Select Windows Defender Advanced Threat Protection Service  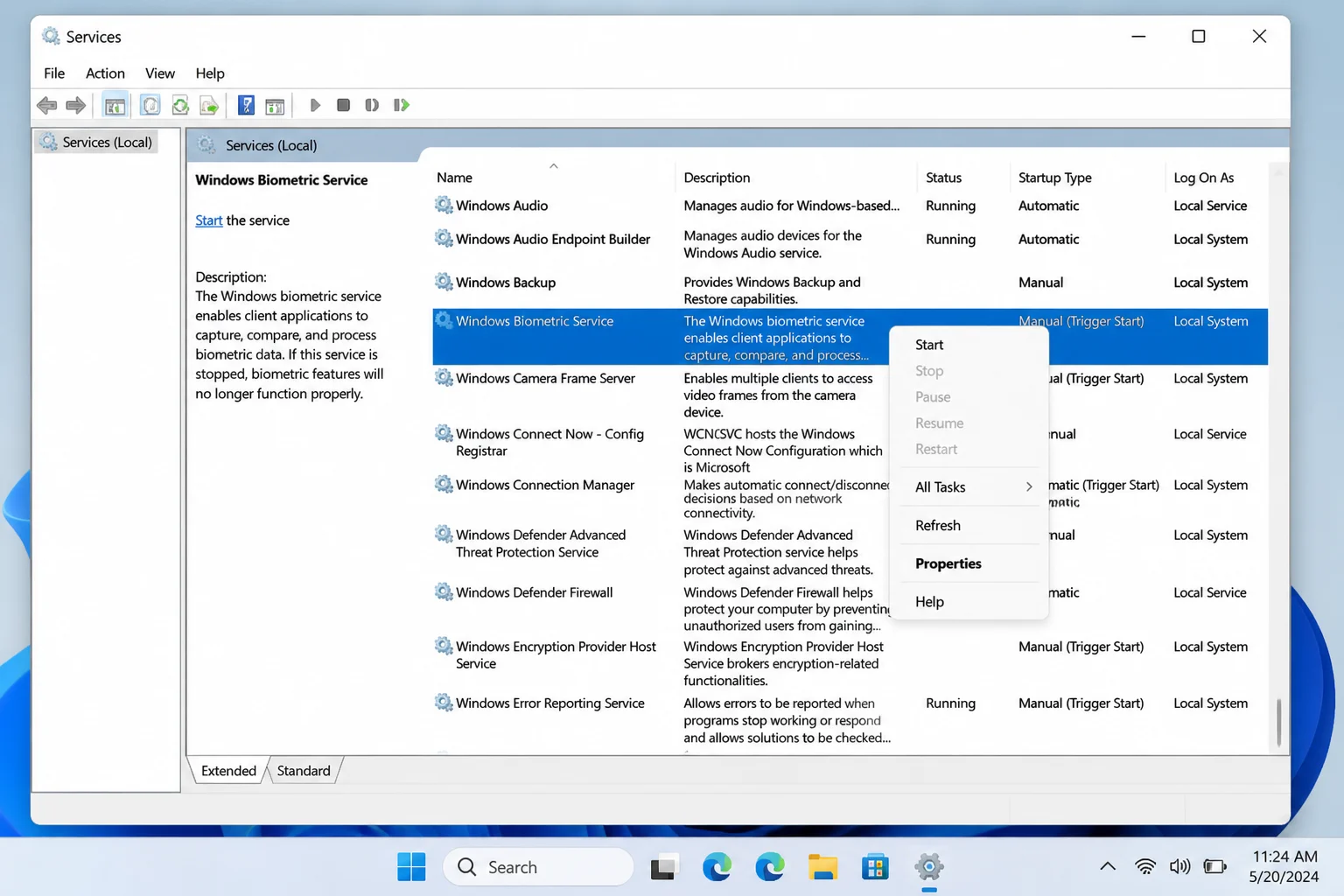click(541, 543)
